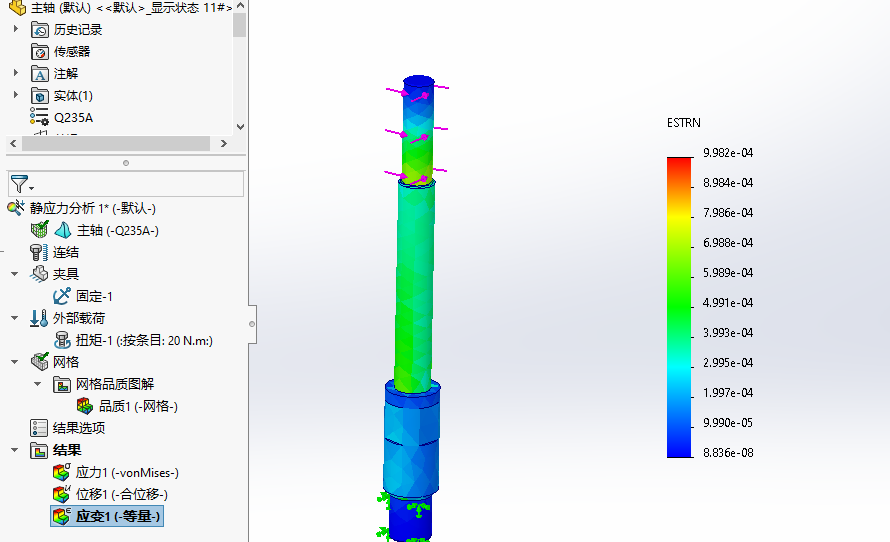The height and width of the screenshot is (542, 890).
Task: Click the 连结 connections icon
Action: click(x=39, y=252)
